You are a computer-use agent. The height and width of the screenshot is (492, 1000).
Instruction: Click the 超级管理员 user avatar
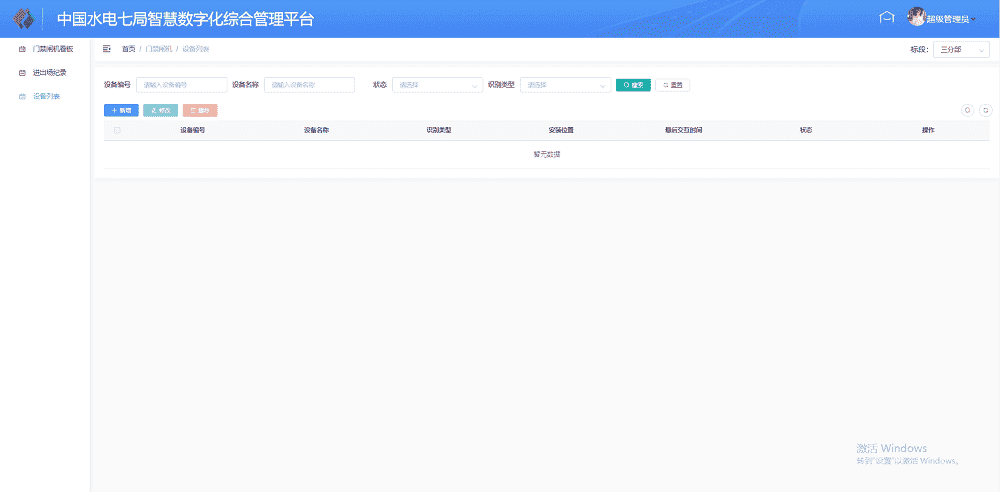[916, 17]
